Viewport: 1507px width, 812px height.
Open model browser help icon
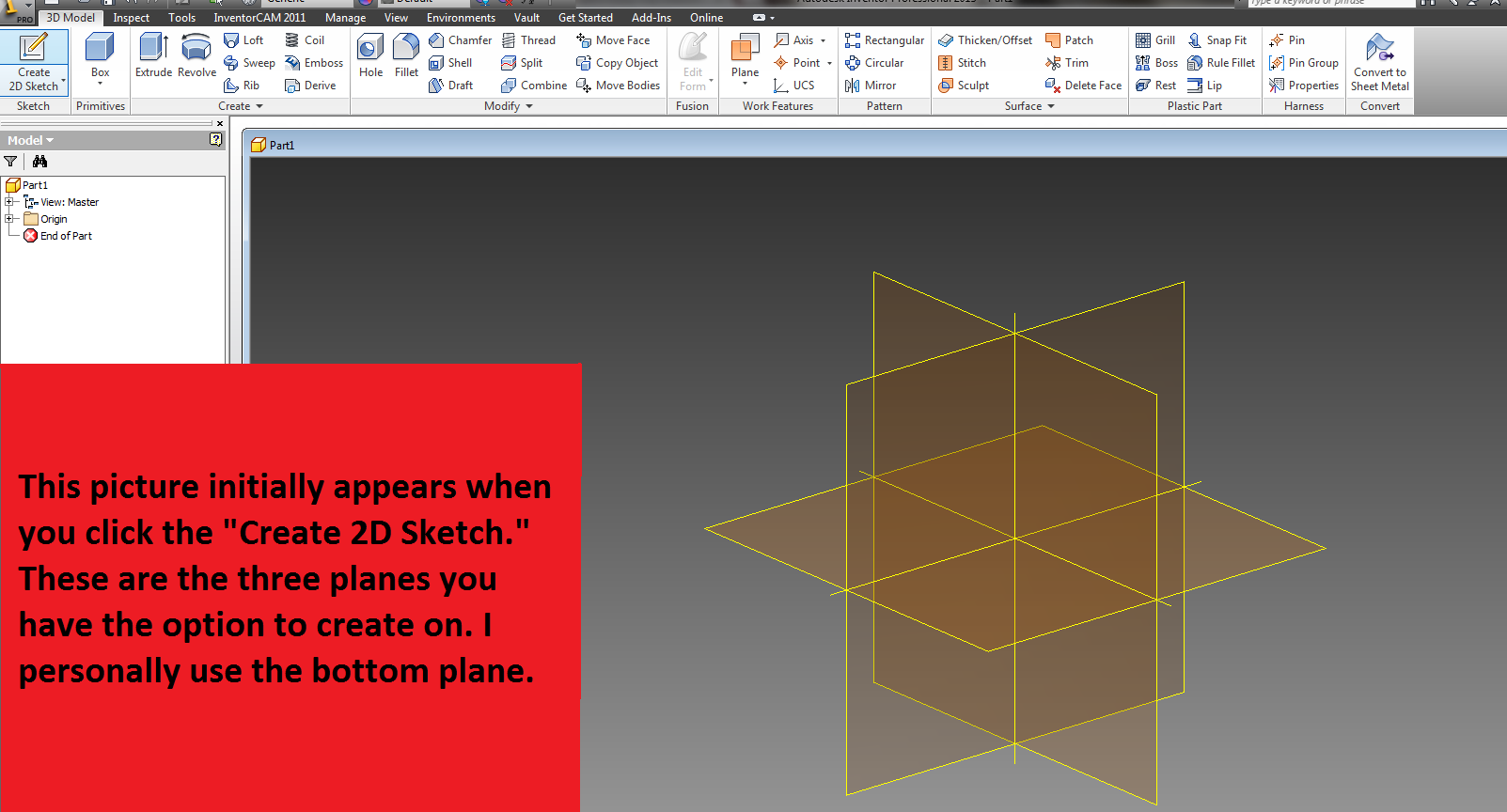pos(216,140)
